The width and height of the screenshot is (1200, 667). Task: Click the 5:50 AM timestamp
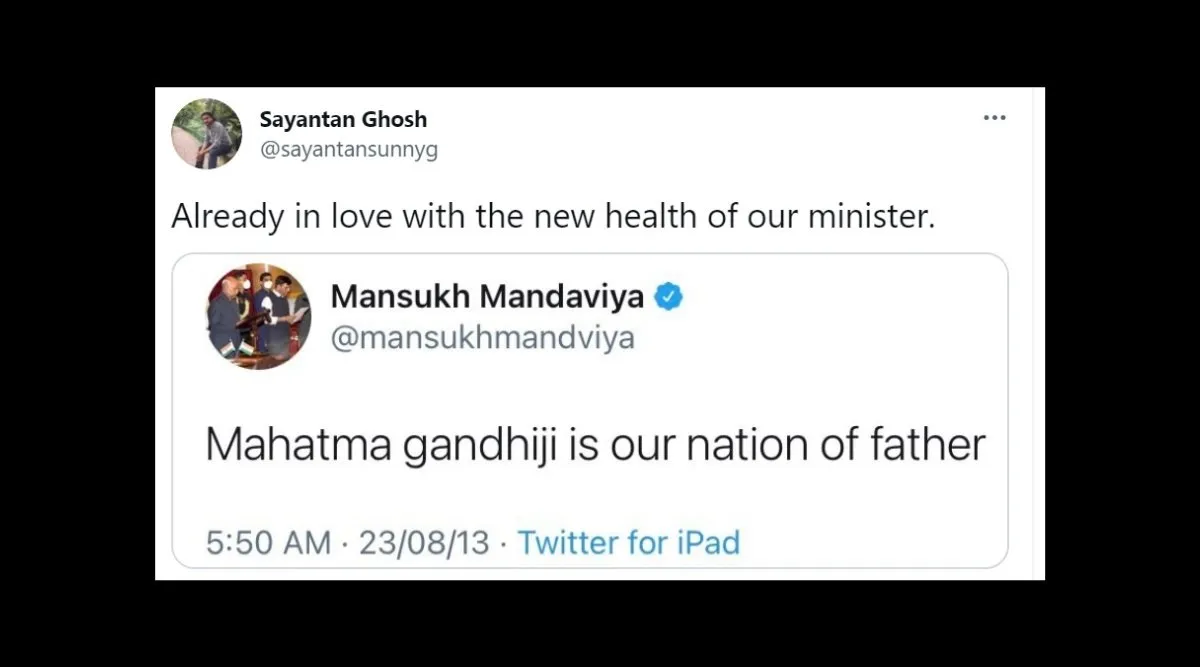pyautogui.click(x=268, y=543)
